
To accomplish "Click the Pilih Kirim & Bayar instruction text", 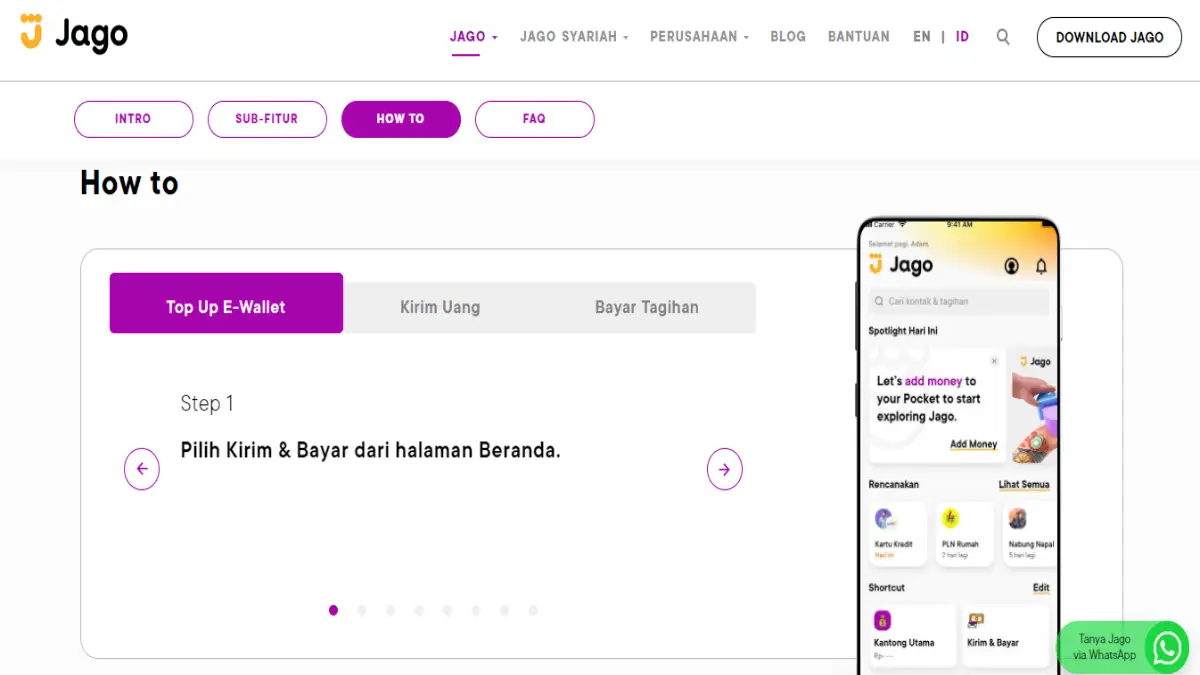I will pos(370,450).
